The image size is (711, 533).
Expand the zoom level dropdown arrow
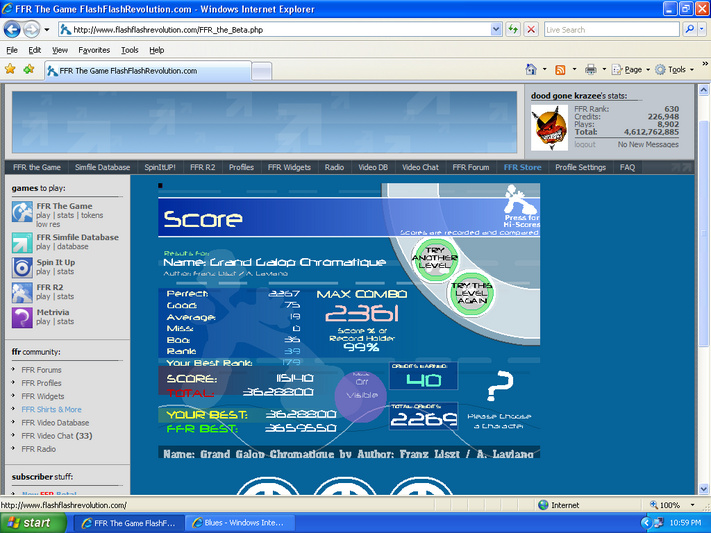[x=692, y=505]
